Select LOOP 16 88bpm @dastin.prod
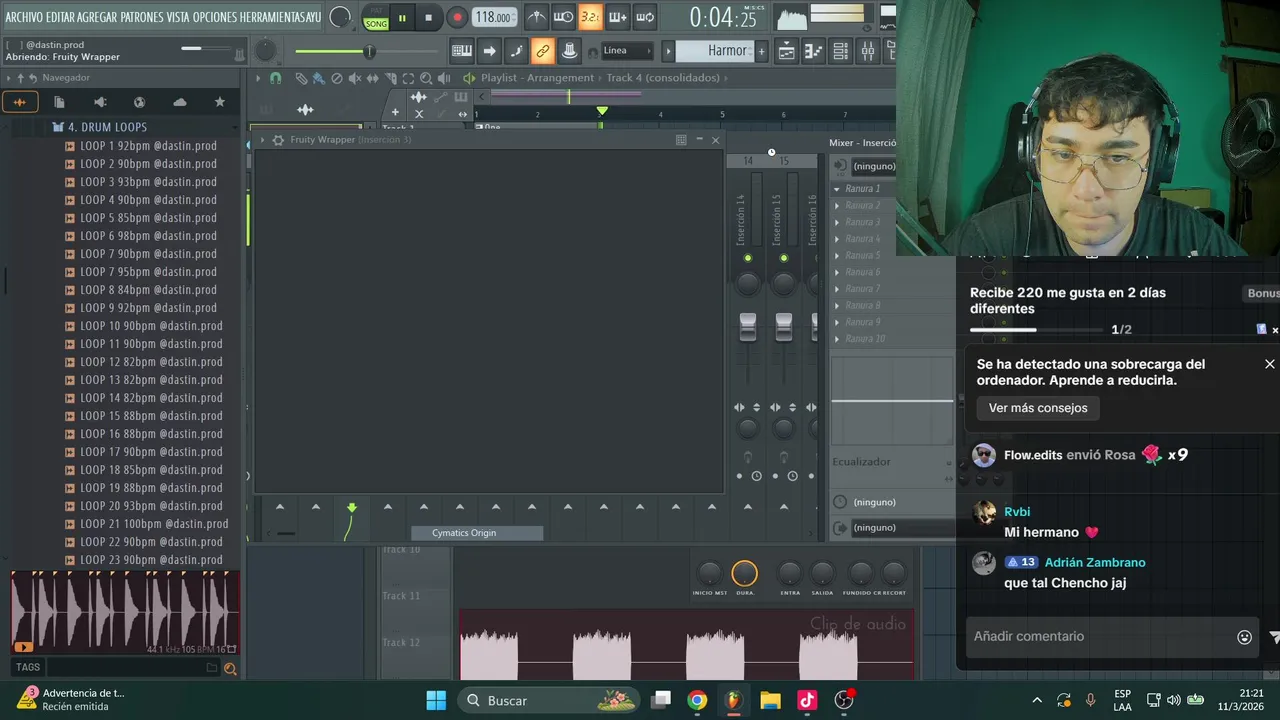 click(x=151, y=434)
